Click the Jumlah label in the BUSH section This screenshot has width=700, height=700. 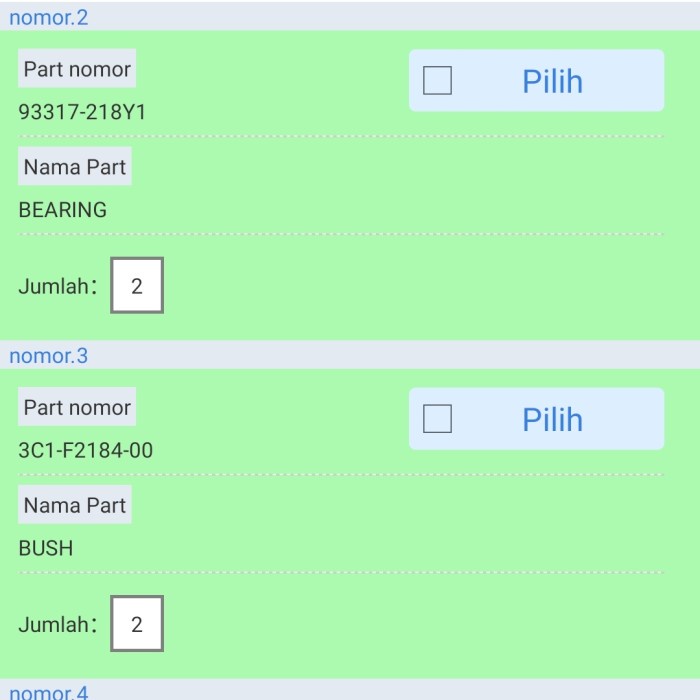tap(57, 624)
